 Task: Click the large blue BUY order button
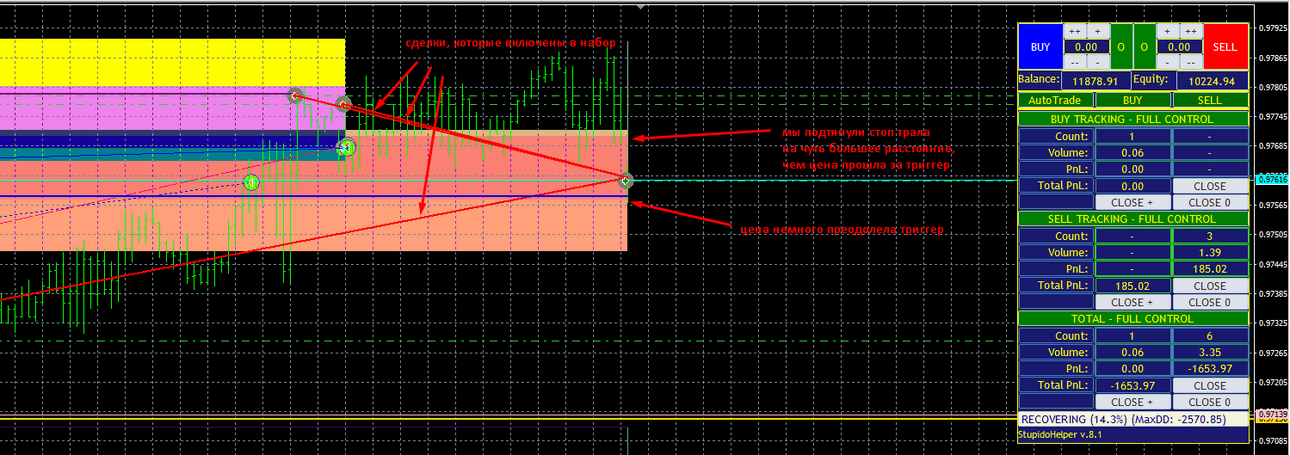click(1041, 46)
